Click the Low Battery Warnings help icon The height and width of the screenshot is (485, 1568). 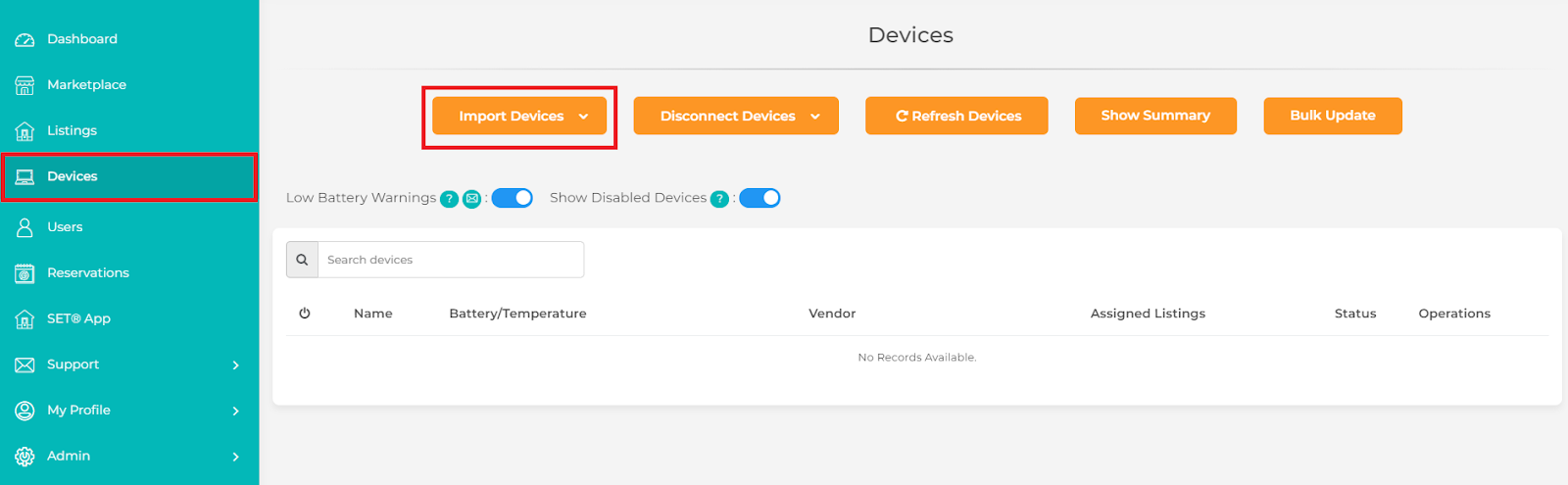click(449, 199)
